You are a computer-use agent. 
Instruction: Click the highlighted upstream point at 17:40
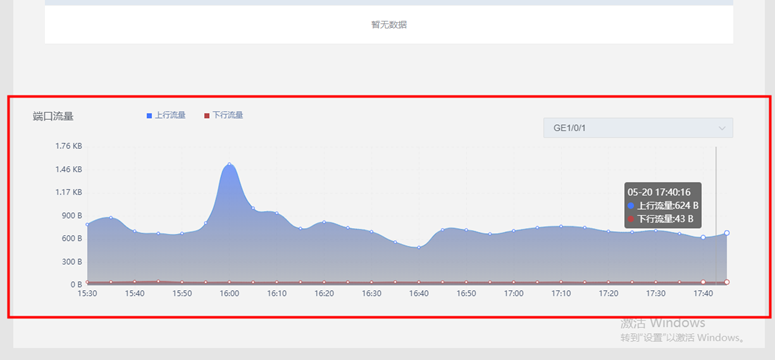pyautogui.click(x=703, y=237)
